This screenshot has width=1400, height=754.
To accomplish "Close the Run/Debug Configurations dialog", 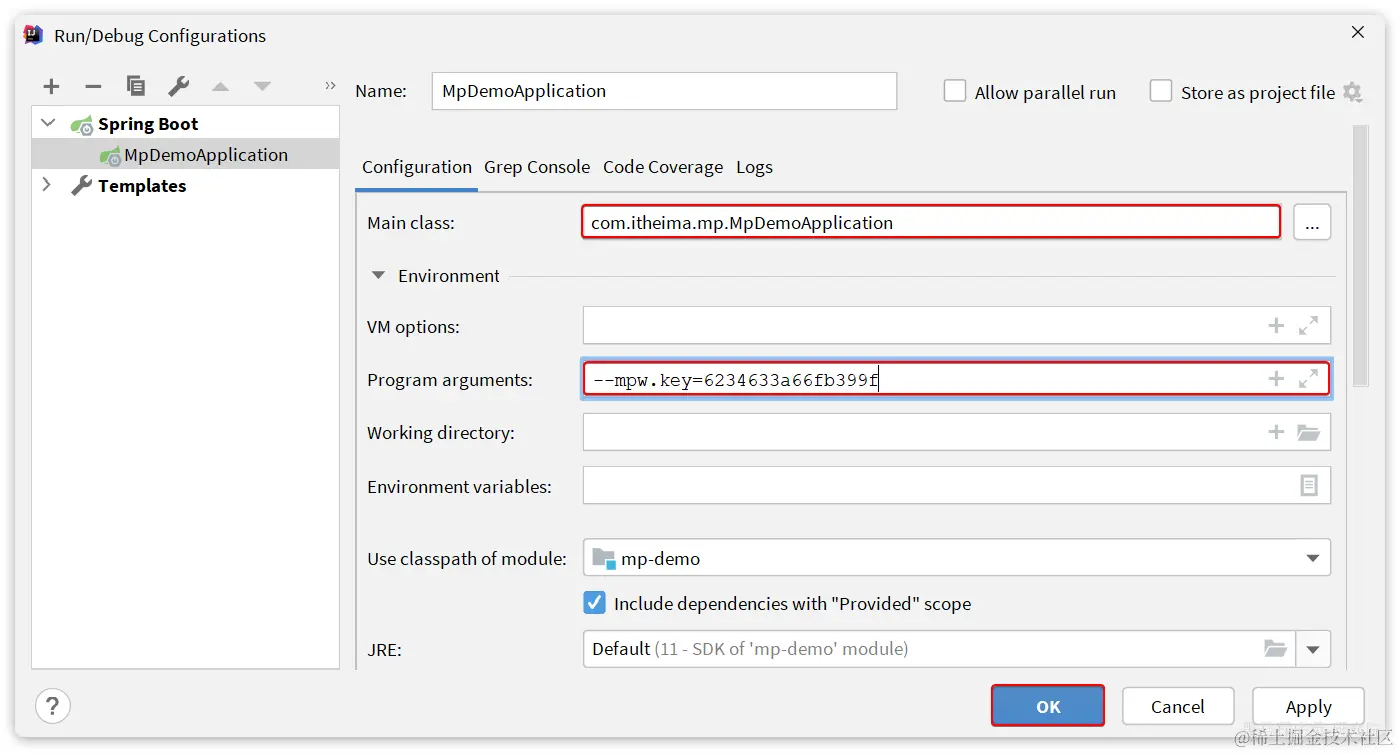I will tap(1358, 33).
